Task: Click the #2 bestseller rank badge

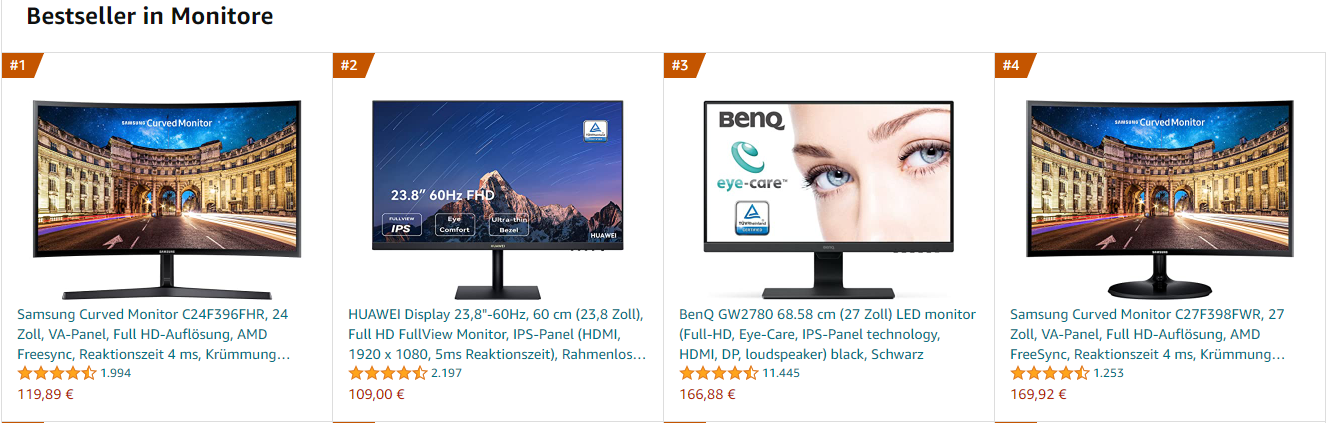Action: point(350,65)
